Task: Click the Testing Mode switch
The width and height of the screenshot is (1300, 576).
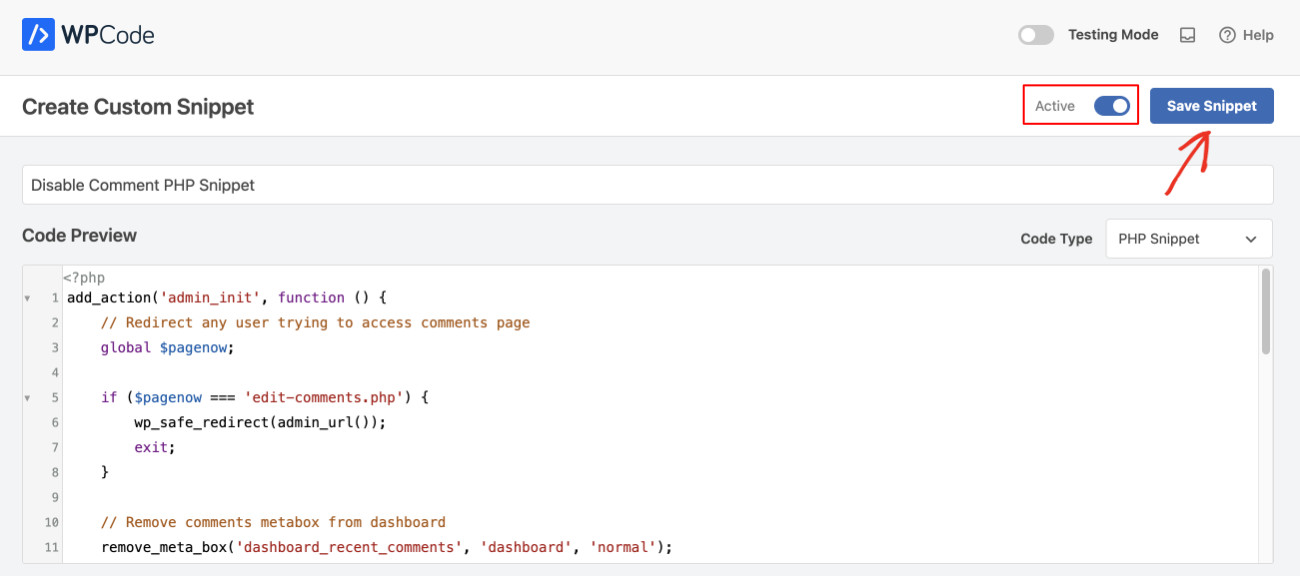Action: pos(1035,34)
